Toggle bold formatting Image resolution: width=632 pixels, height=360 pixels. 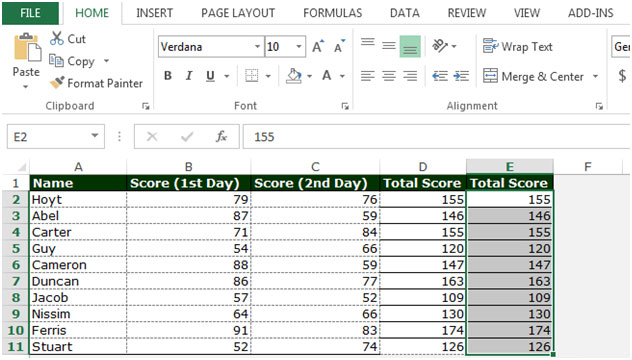coord(168,76)
